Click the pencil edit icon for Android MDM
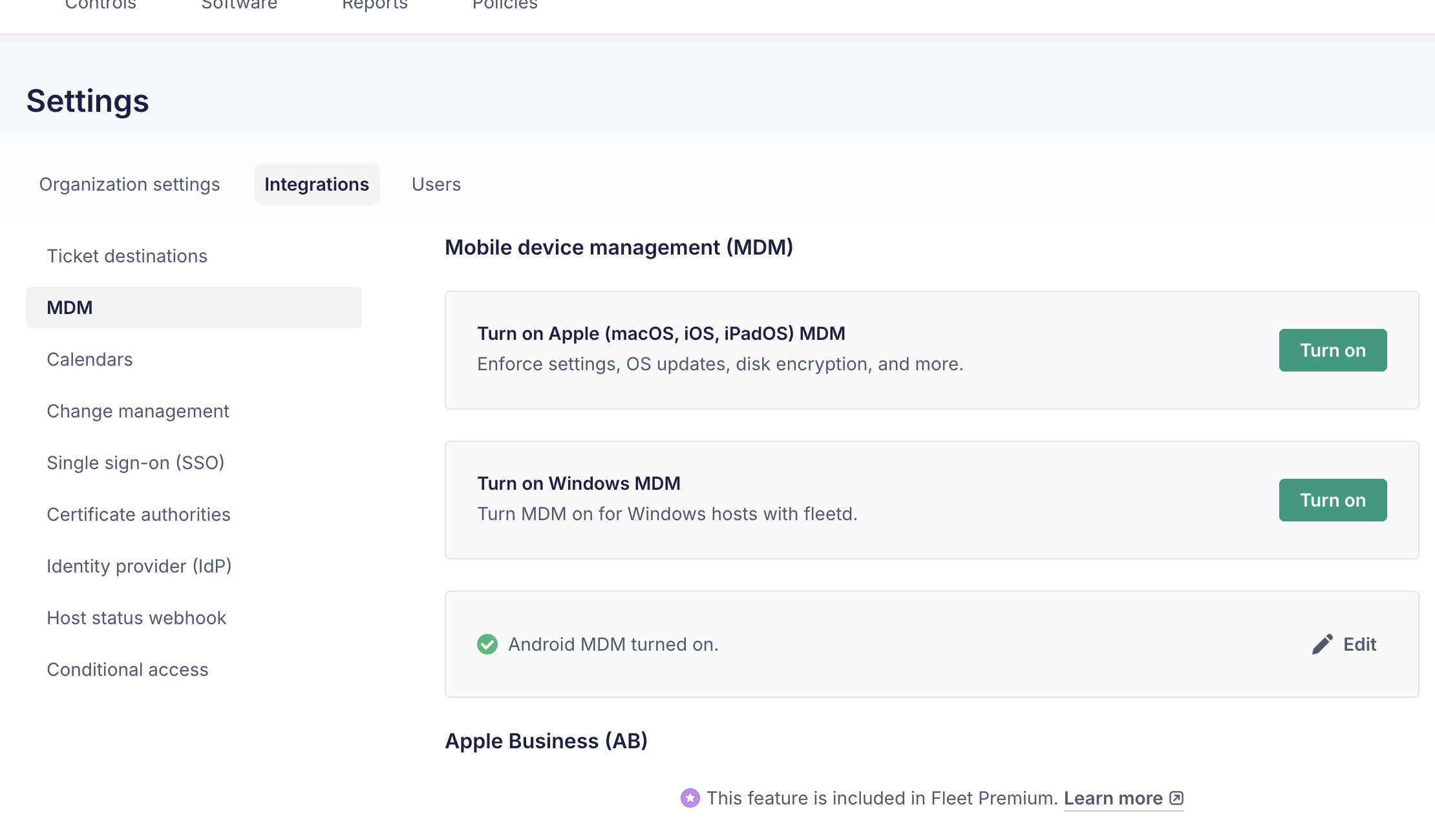Image resolution: width=1435 pixels, height=840 pixels. point(1323,644)
